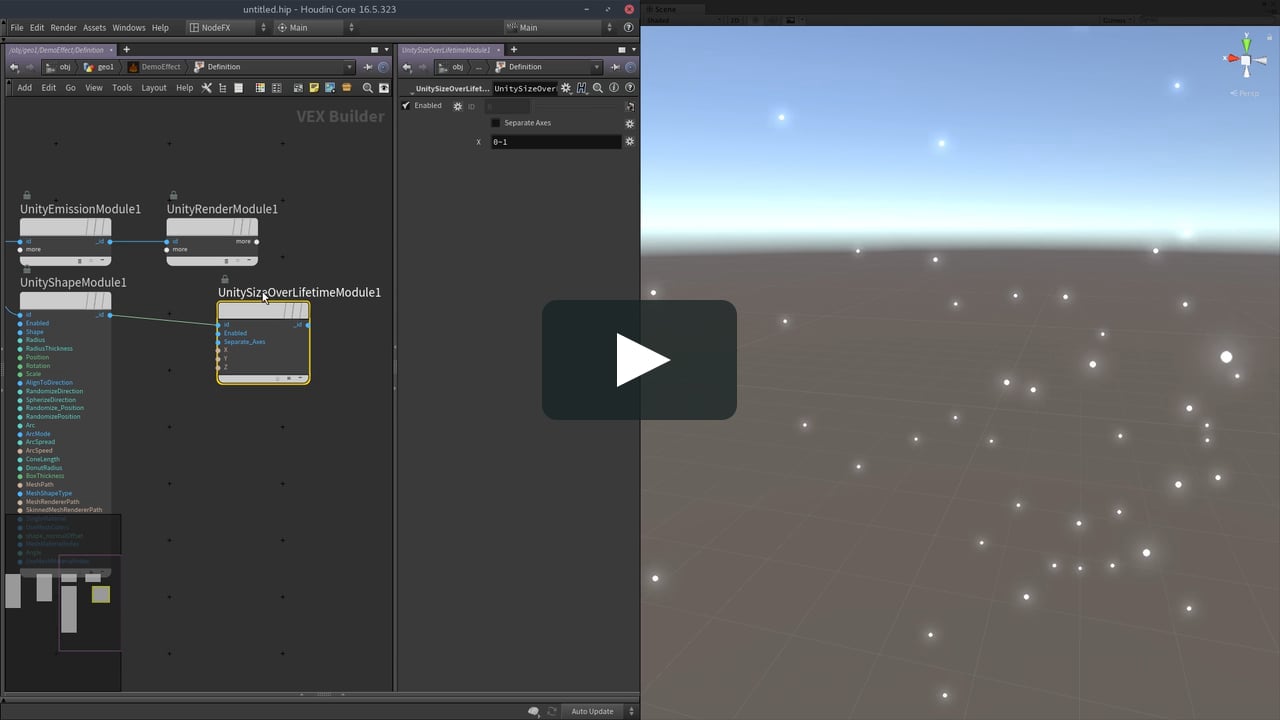This screenshot has width=1280, height=720.
Task: Add a new tab in network pane
Action: 126,49
